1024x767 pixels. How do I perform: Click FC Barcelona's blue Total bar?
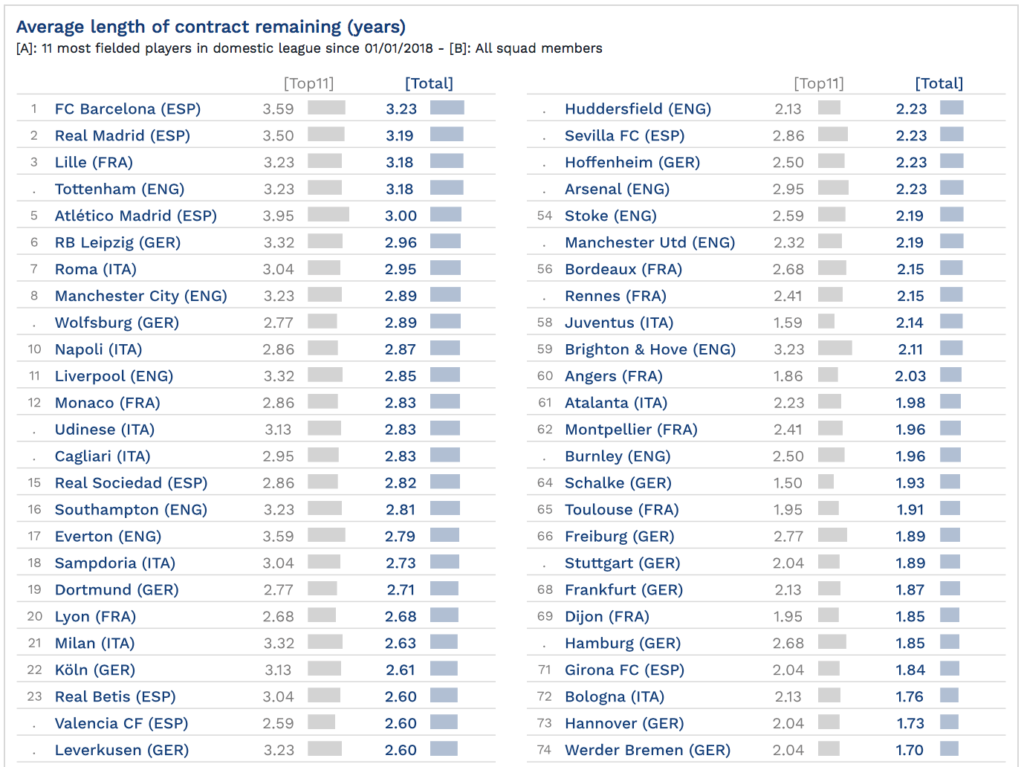[x=447, y=108]
